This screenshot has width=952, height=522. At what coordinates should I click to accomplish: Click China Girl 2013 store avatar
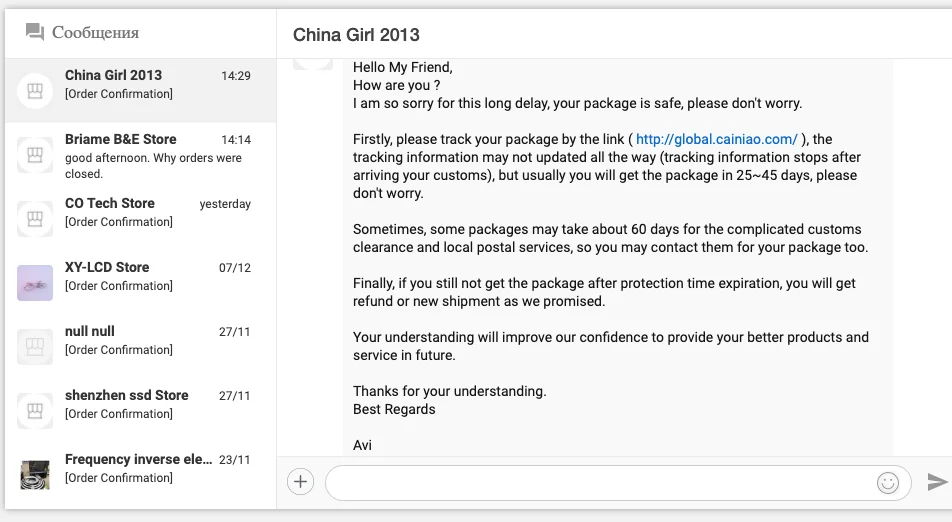coord(35,91)
